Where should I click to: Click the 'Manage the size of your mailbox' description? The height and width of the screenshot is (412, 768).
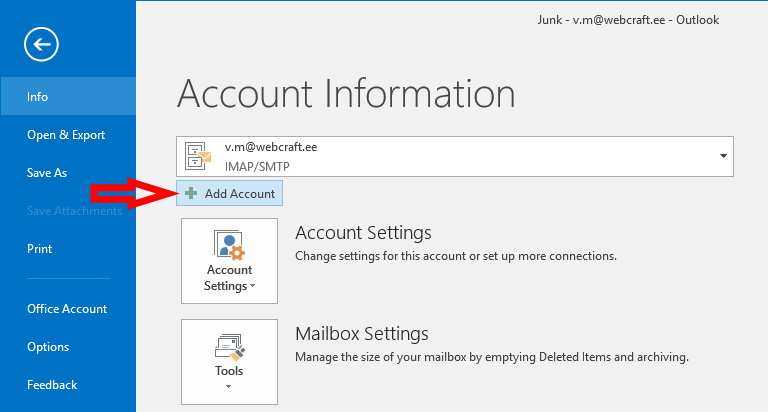pos(492,357)
